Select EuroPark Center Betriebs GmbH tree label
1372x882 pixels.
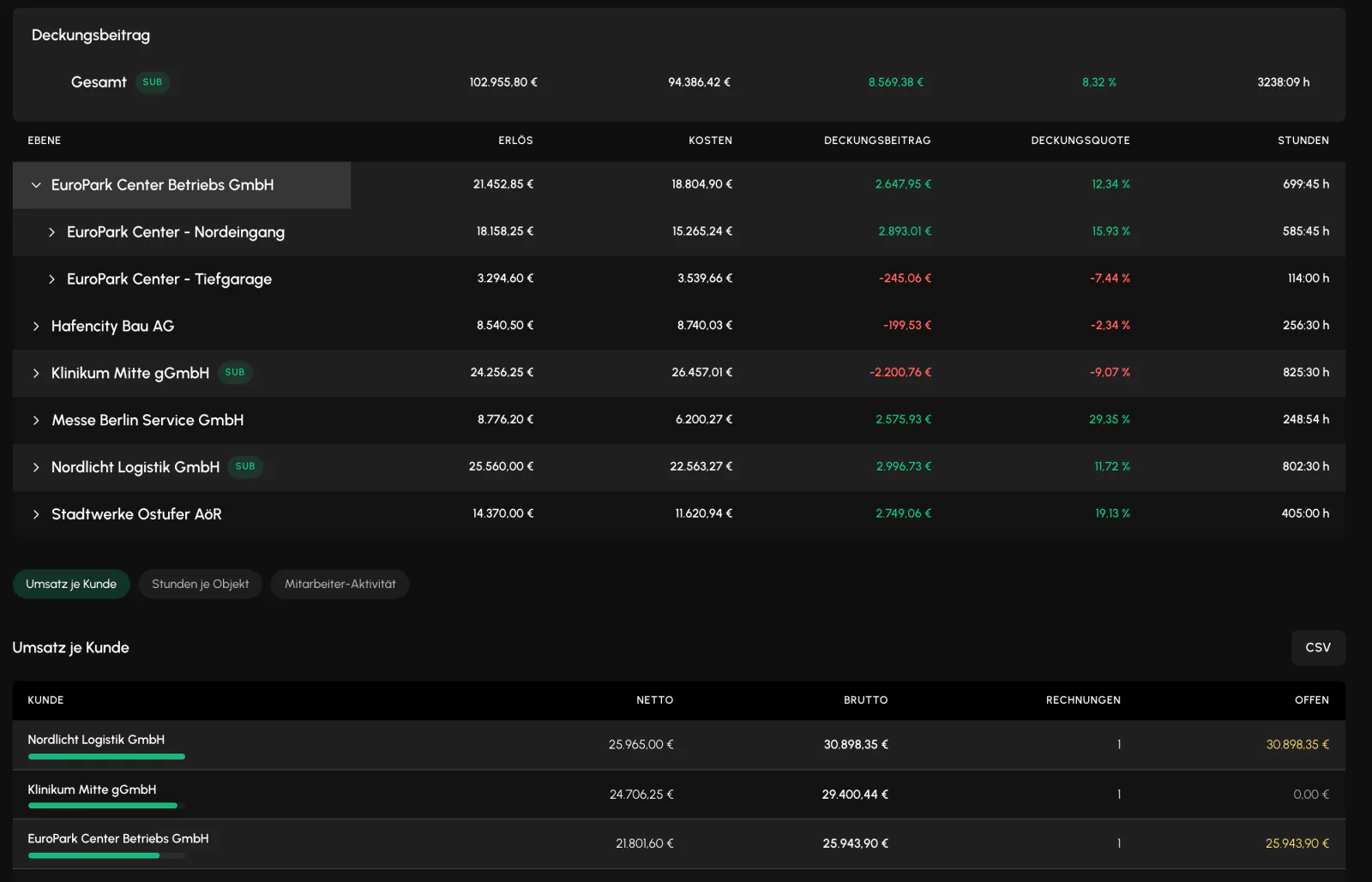click(x=163, y=185)
